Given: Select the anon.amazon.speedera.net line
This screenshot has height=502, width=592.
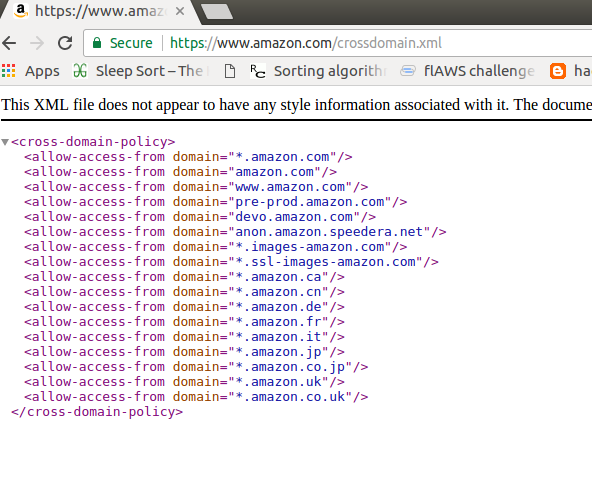Looking at the screenshot, I should [x=235, y=232].
